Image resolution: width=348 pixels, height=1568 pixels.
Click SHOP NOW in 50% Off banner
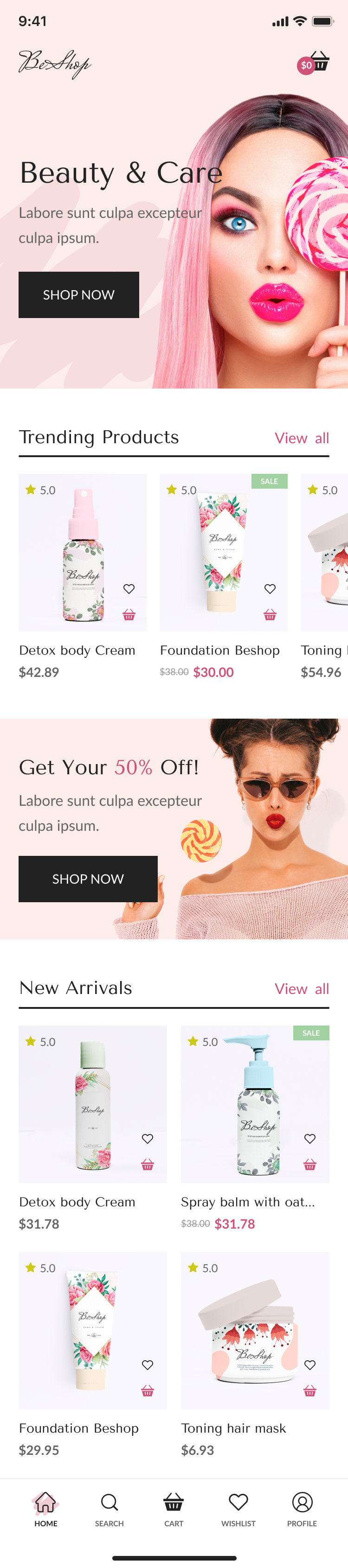(88, 879)
